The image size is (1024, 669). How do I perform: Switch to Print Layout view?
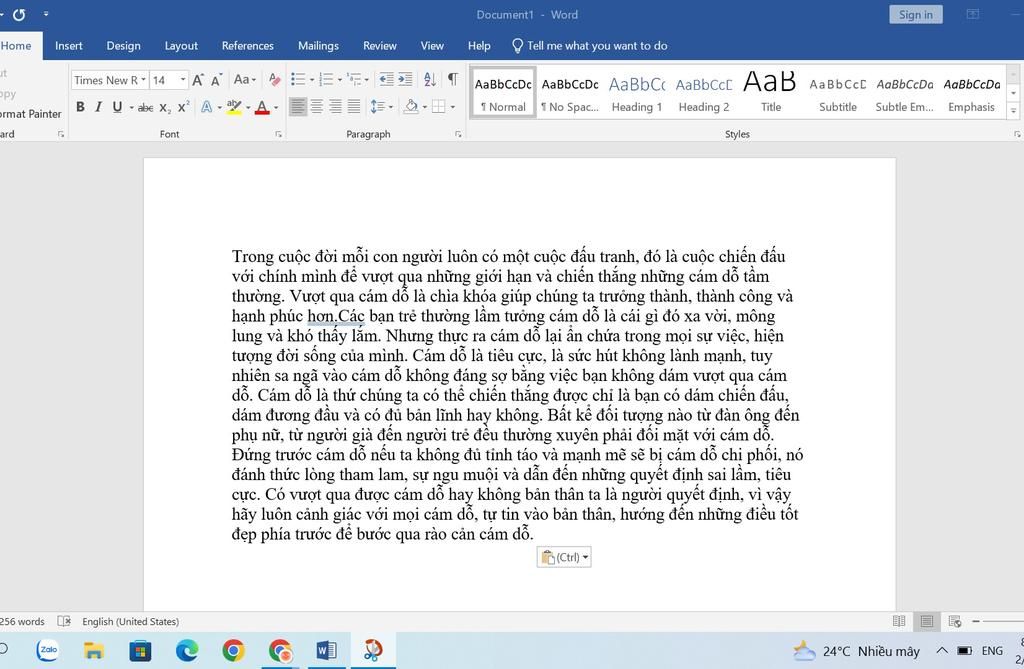tap(927, 621)
